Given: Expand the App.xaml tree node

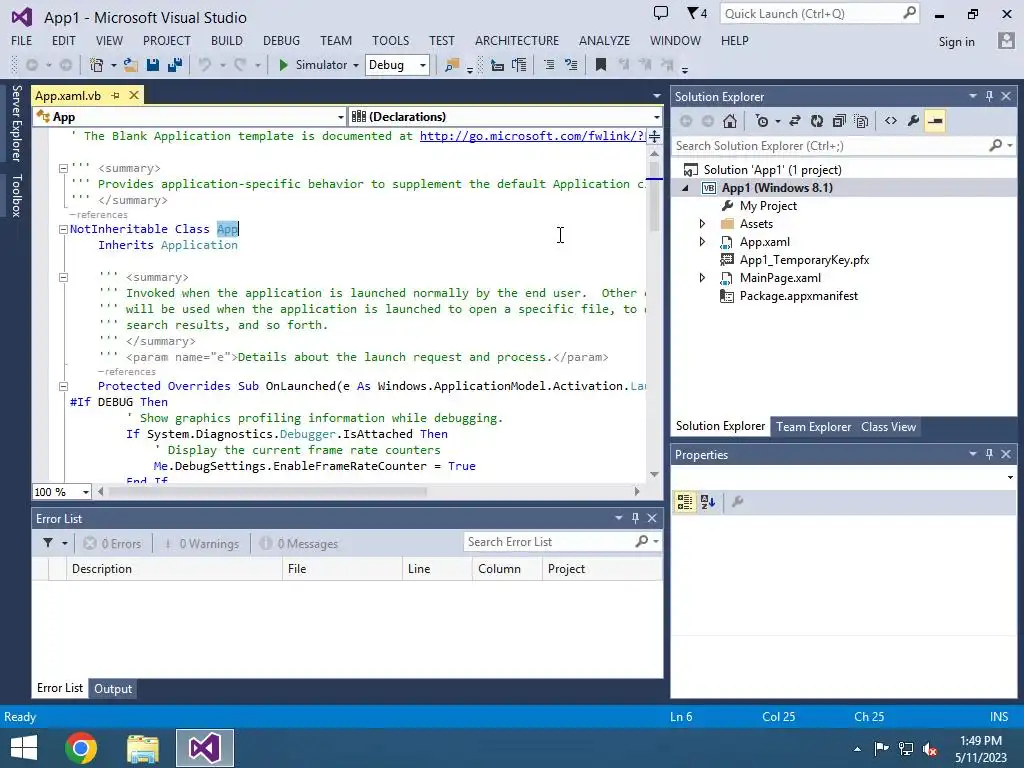Looking at the screenshot, I should [x=702, y=242].
